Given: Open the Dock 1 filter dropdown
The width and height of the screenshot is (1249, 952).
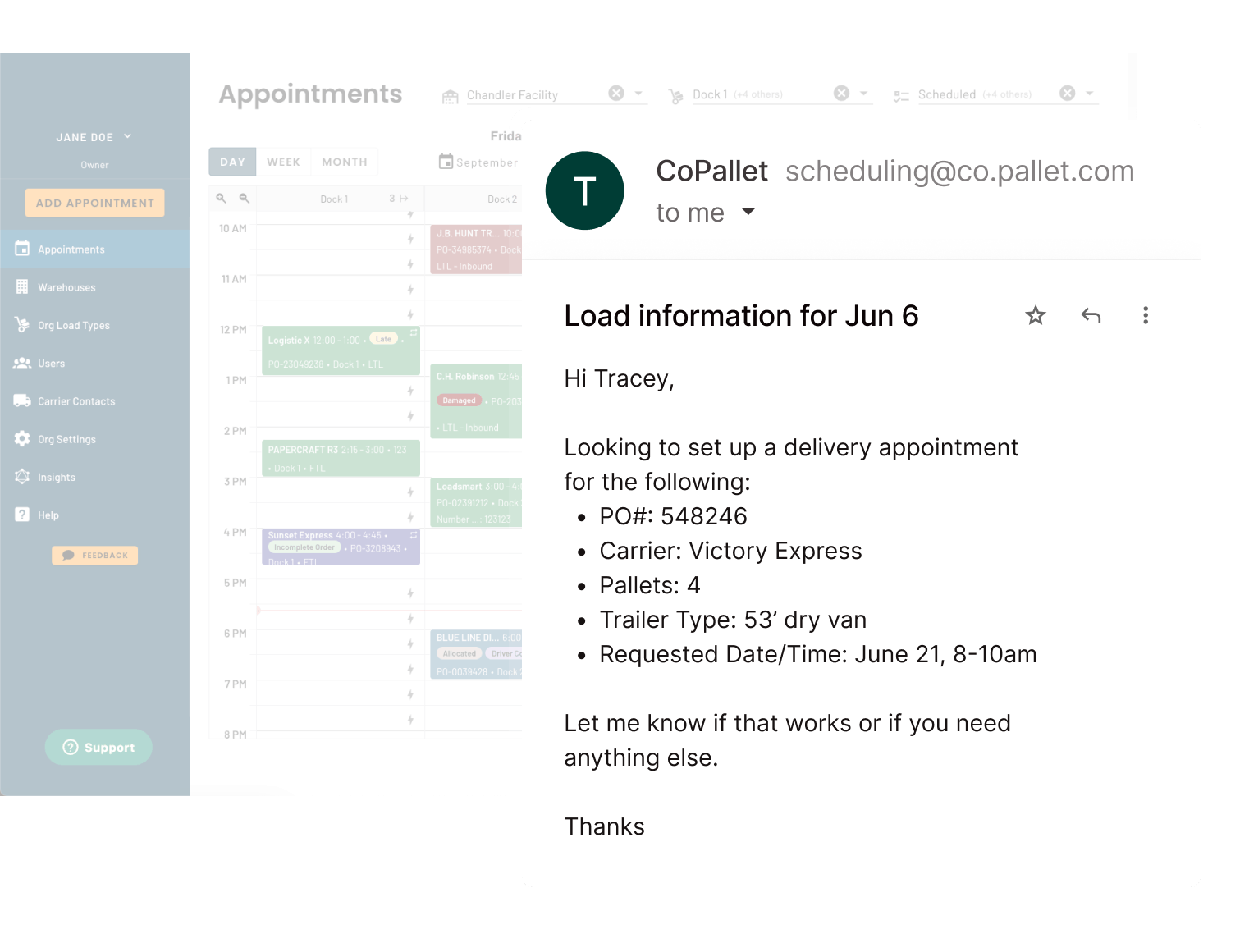Looking at the screenshot, I should coord(863,93).
